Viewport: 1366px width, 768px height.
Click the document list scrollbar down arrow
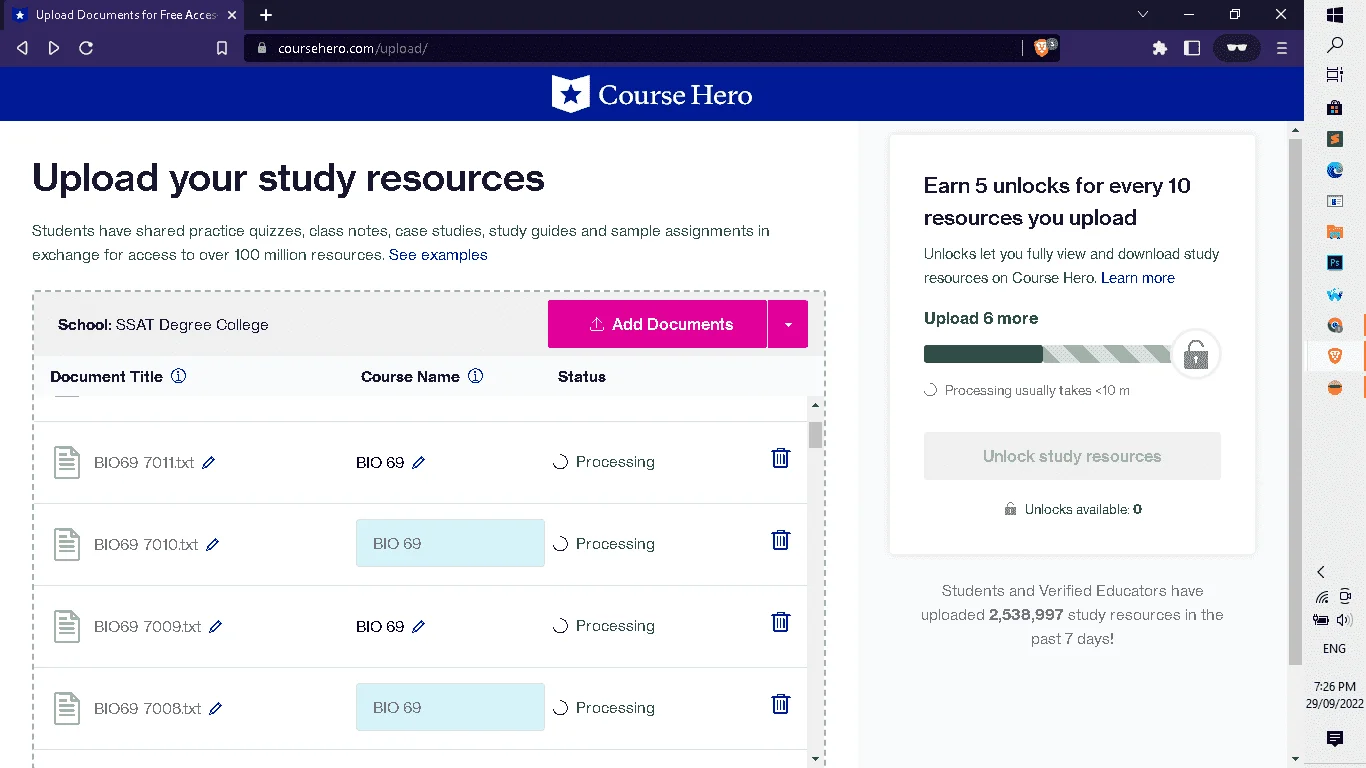click(816, 759)
